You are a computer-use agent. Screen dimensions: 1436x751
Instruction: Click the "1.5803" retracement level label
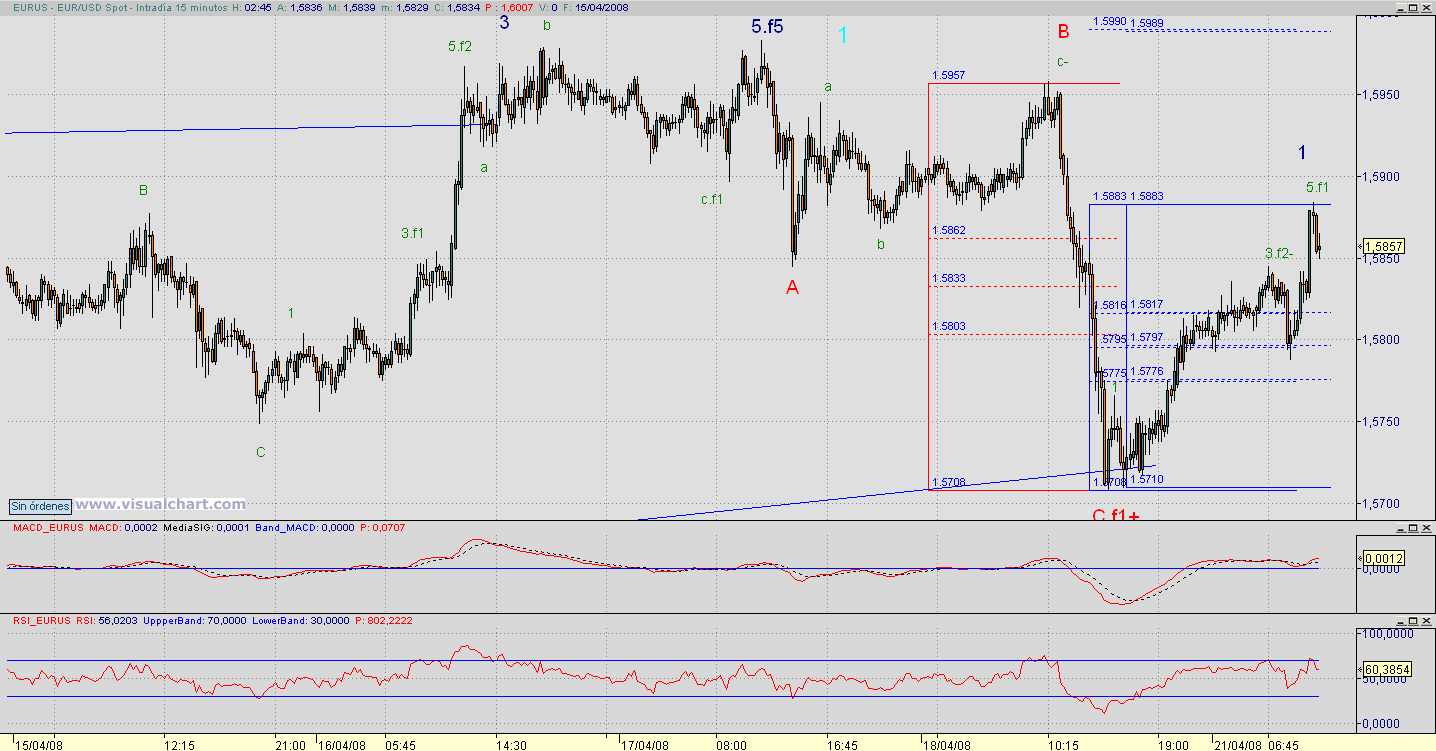[948, 326]
